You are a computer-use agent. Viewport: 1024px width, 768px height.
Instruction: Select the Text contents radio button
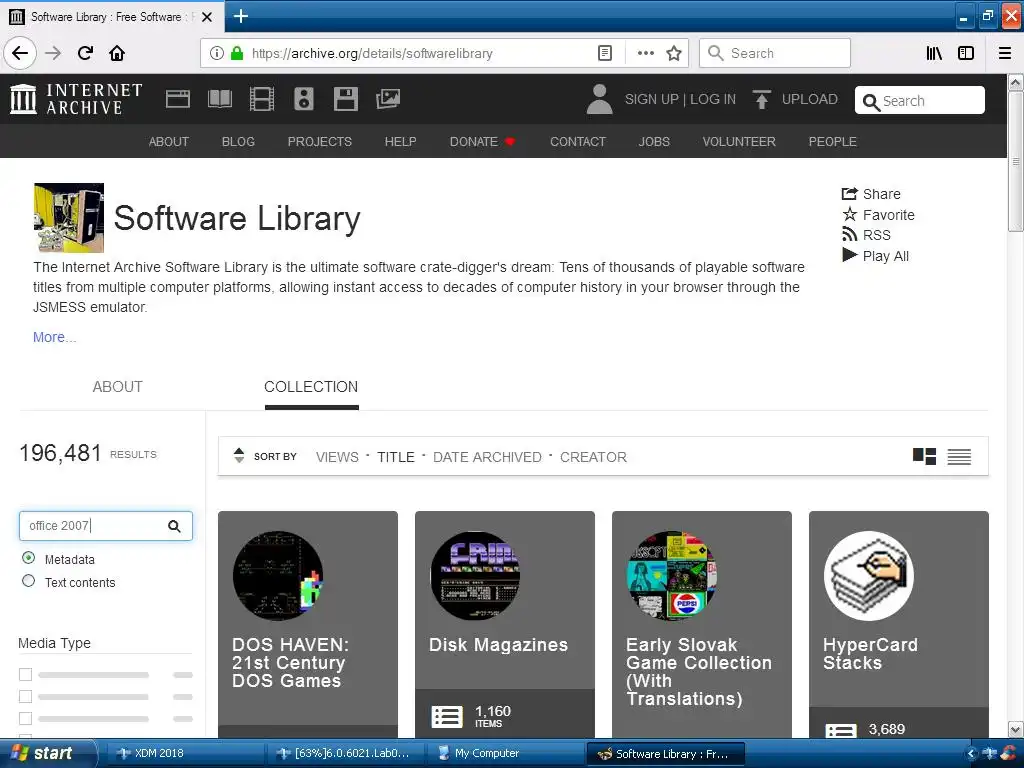coord(28,581)
